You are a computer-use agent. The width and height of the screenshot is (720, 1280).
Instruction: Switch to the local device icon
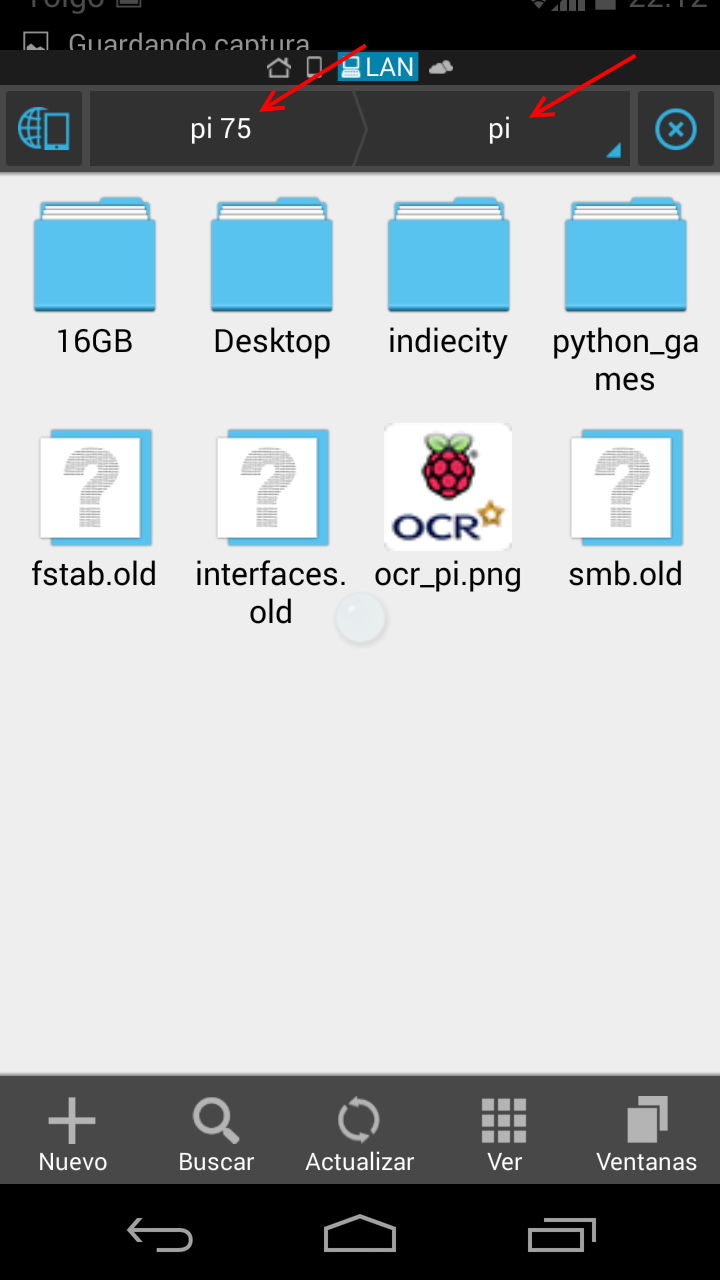314,68
